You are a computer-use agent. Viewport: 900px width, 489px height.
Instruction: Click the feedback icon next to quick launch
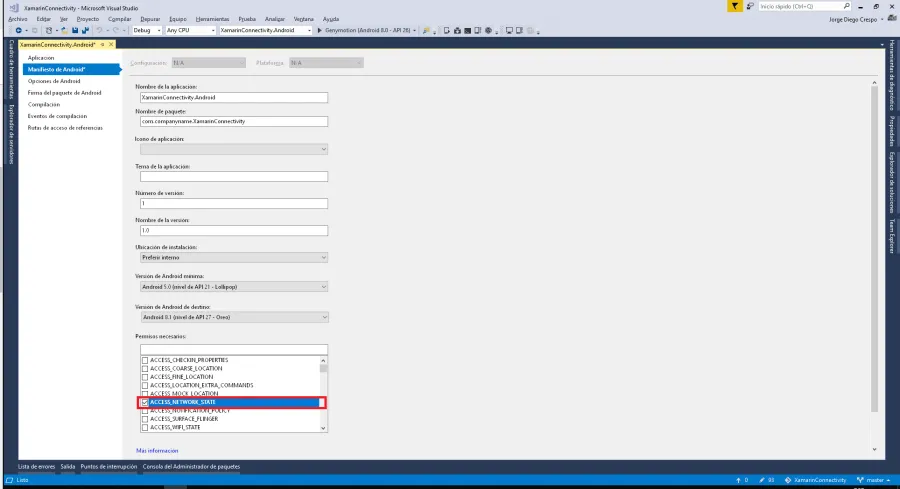click(750, 6)
